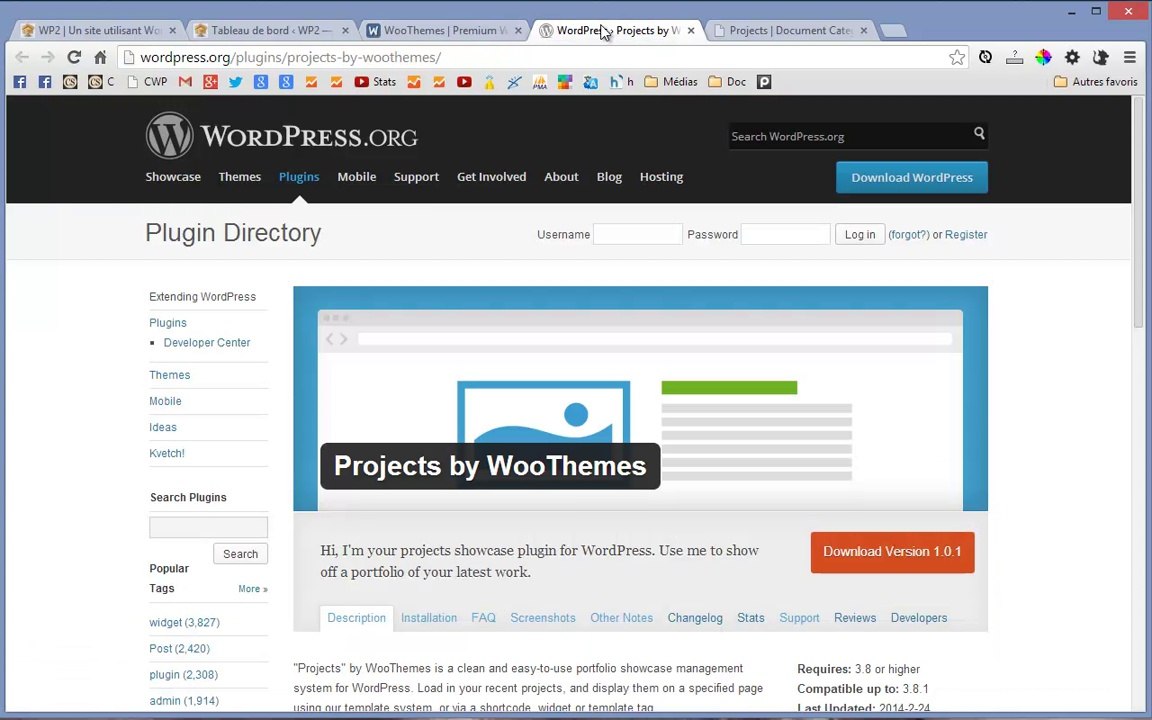This screenshot has height=720, width=1152.
Task: Select the Changelog plugin tab
Action: click(695, 618)
